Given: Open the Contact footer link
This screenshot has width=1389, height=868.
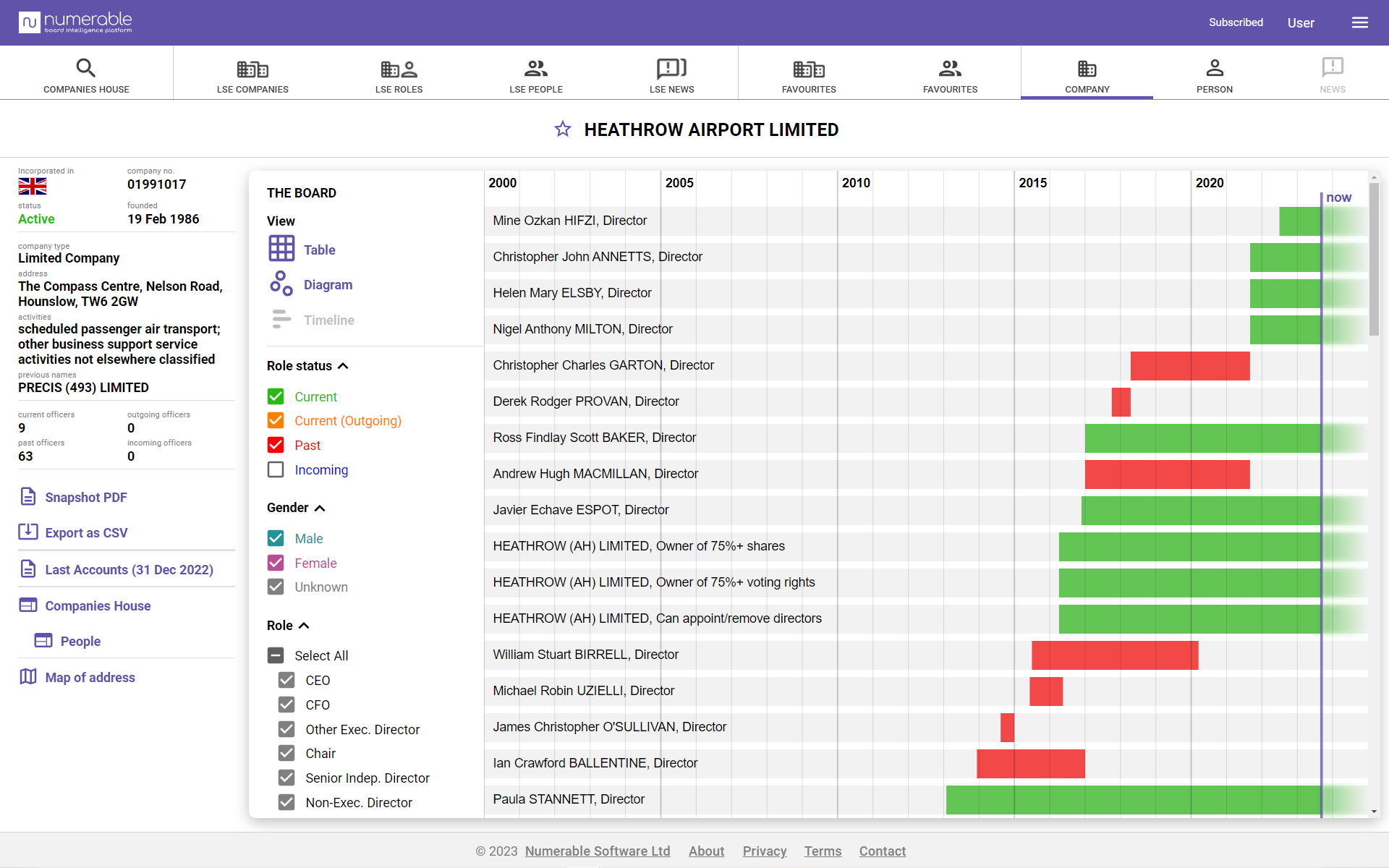Looking at the screenshot, I should coord(882,851).
